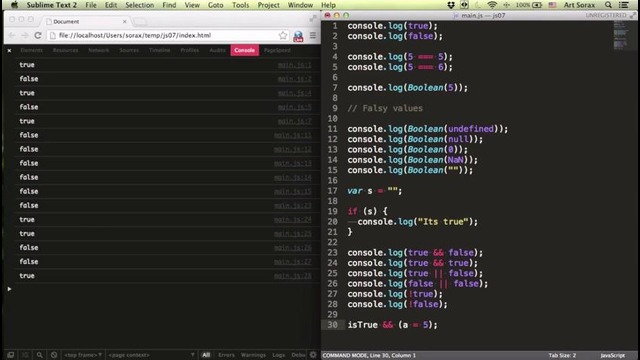Bookmark the page with the star icon
Image resolution: width=640 pixels, height=360 pixels.
coord(283,36)
